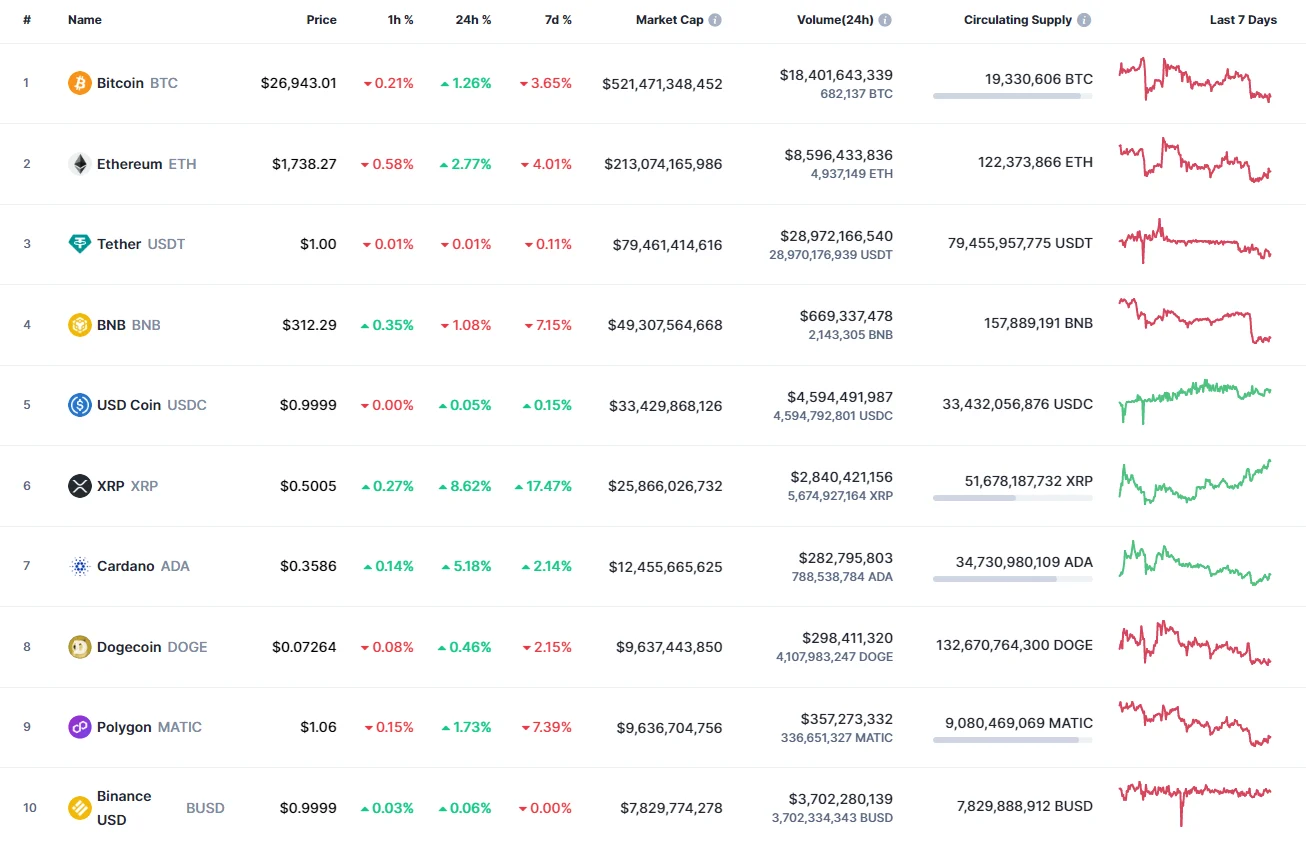Open the Volume(24h) info tooltip icon
This screenshot has width=1306, height=841.
[x=885, y=18]
